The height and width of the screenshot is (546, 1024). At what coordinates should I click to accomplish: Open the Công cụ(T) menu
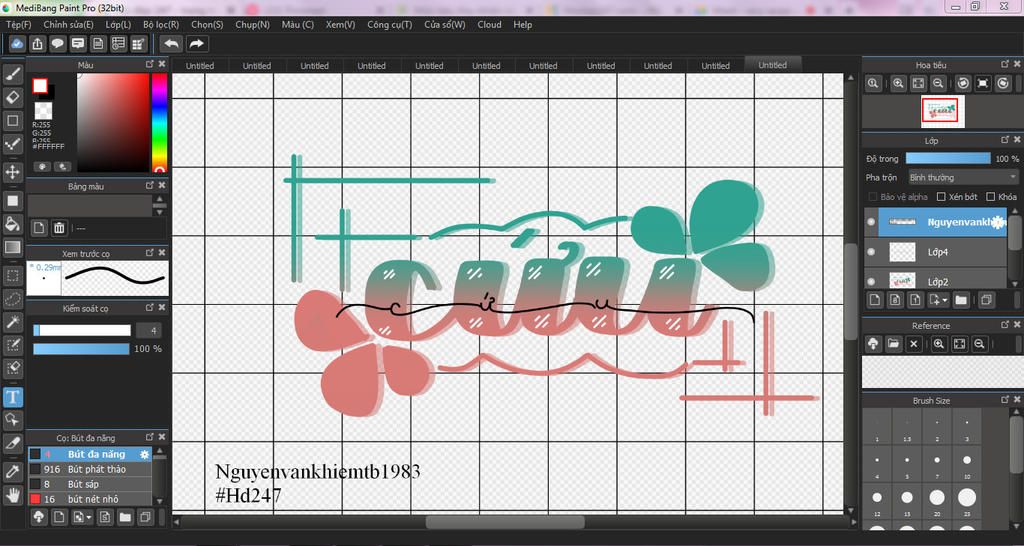pos(389,25)
